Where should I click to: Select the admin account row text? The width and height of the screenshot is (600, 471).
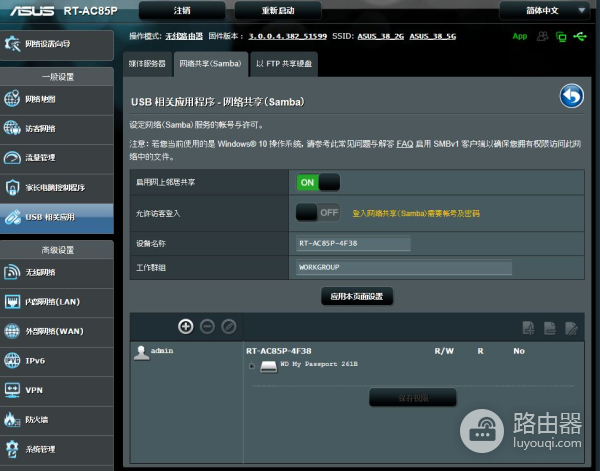[162, 350]
